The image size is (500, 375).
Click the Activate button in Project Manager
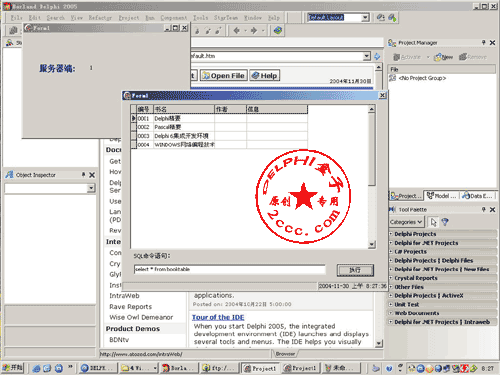[407, 57]
